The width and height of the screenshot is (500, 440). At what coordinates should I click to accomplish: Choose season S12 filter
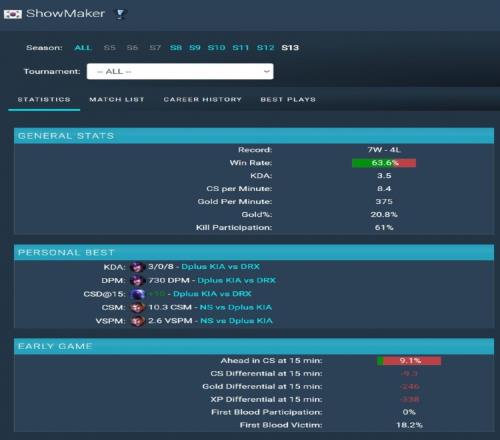tap(265, 48)
